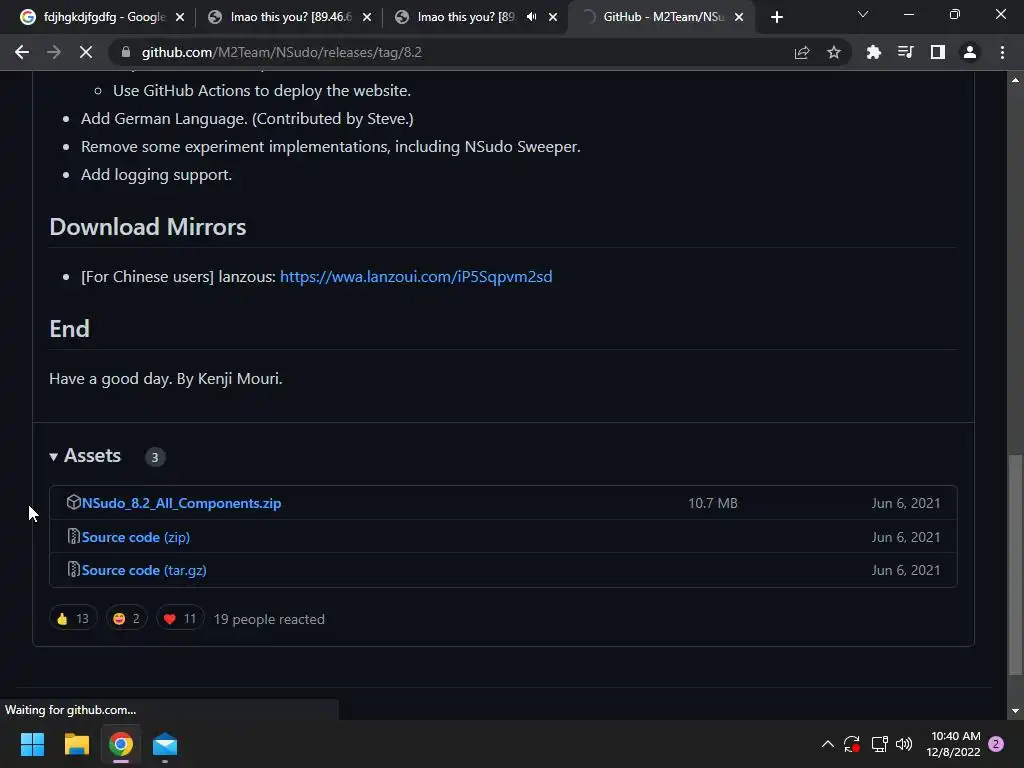This screenshot has height=768, width=1024.
Task: Download NSudo_8.2_All_Components.zip
Action: [x=181, y=503]
